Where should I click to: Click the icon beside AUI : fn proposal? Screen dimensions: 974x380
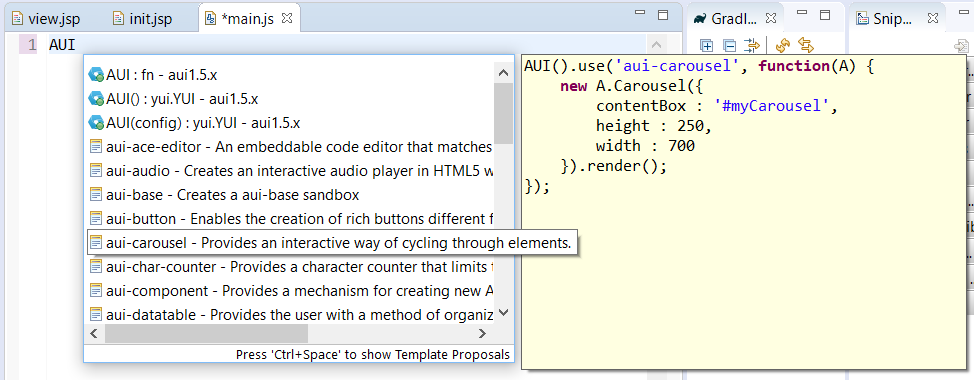point(96,75)
